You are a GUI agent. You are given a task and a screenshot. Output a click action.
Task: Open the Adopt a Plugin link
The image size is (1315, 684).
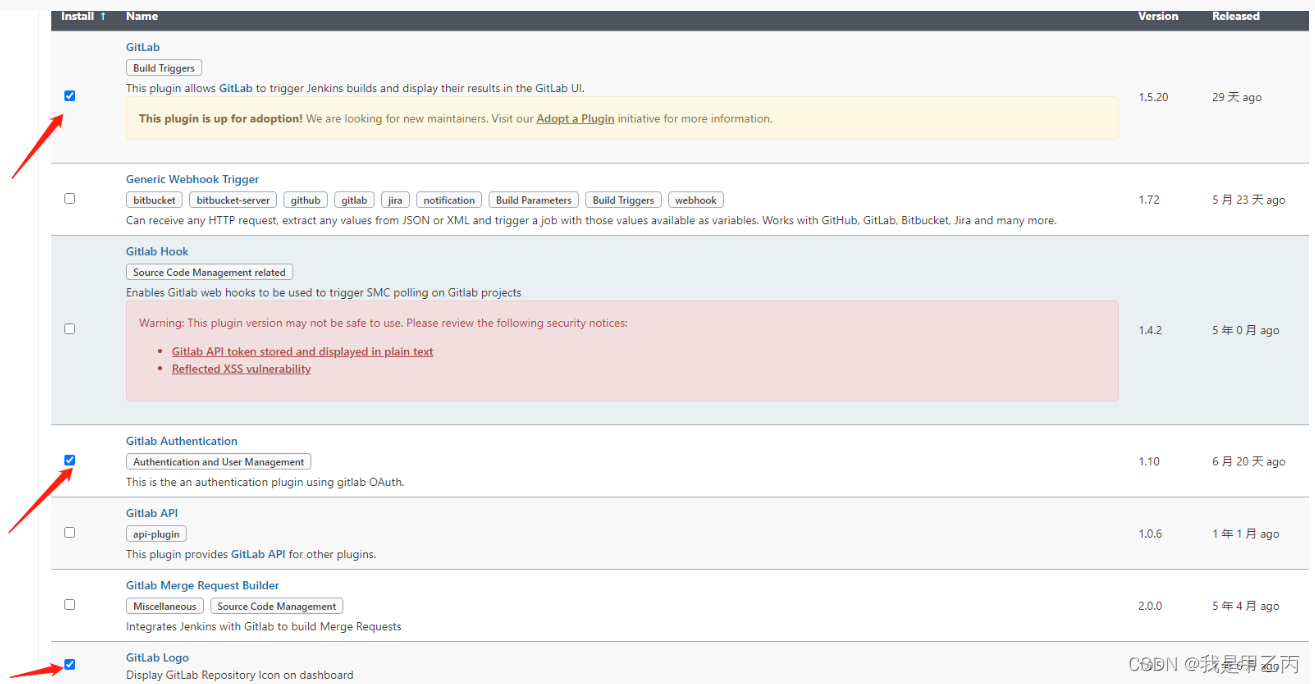[x=575, y=118]
